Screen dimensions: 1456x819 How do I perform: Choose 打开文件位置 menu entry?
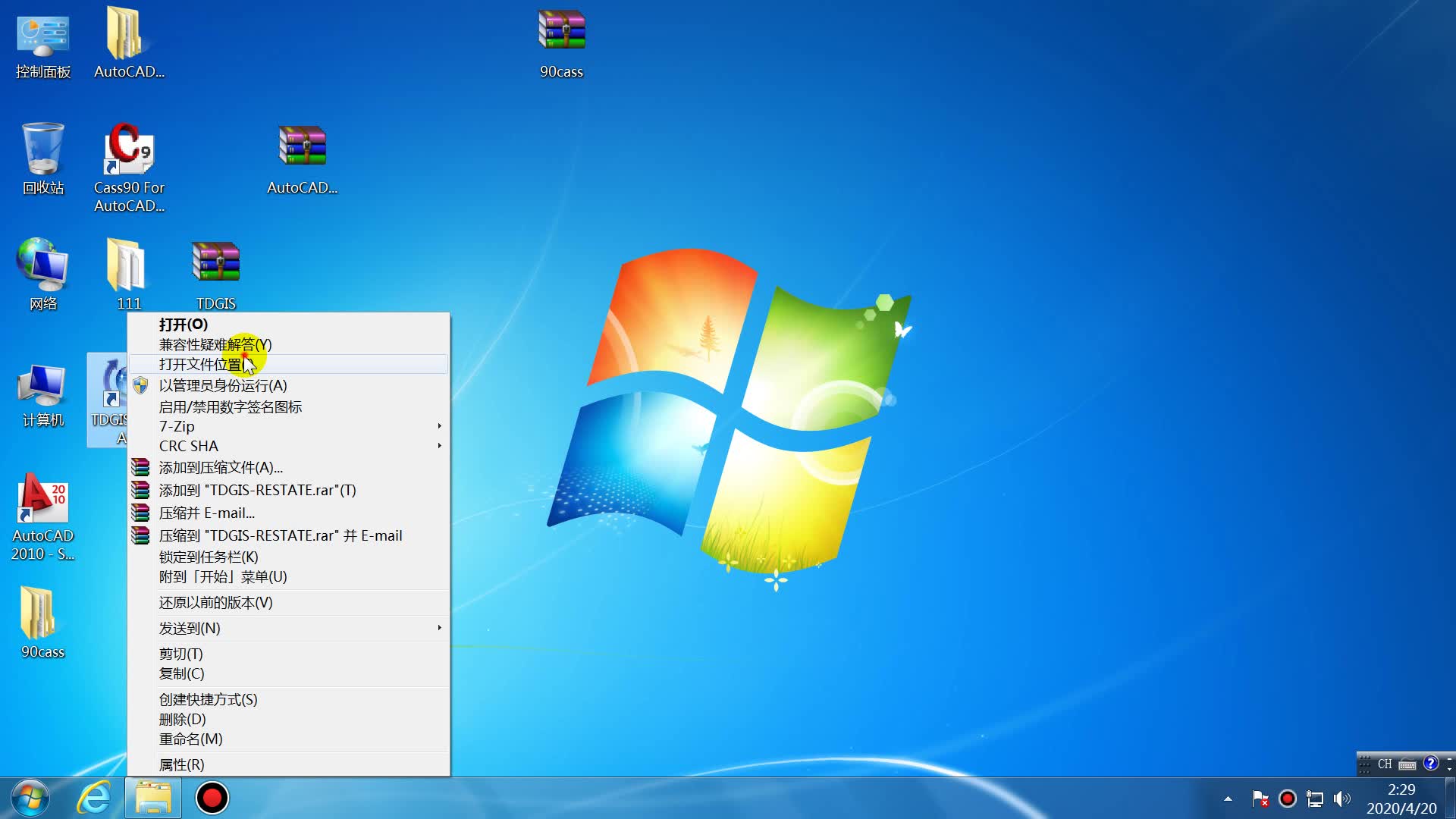(x=289, y=364)
